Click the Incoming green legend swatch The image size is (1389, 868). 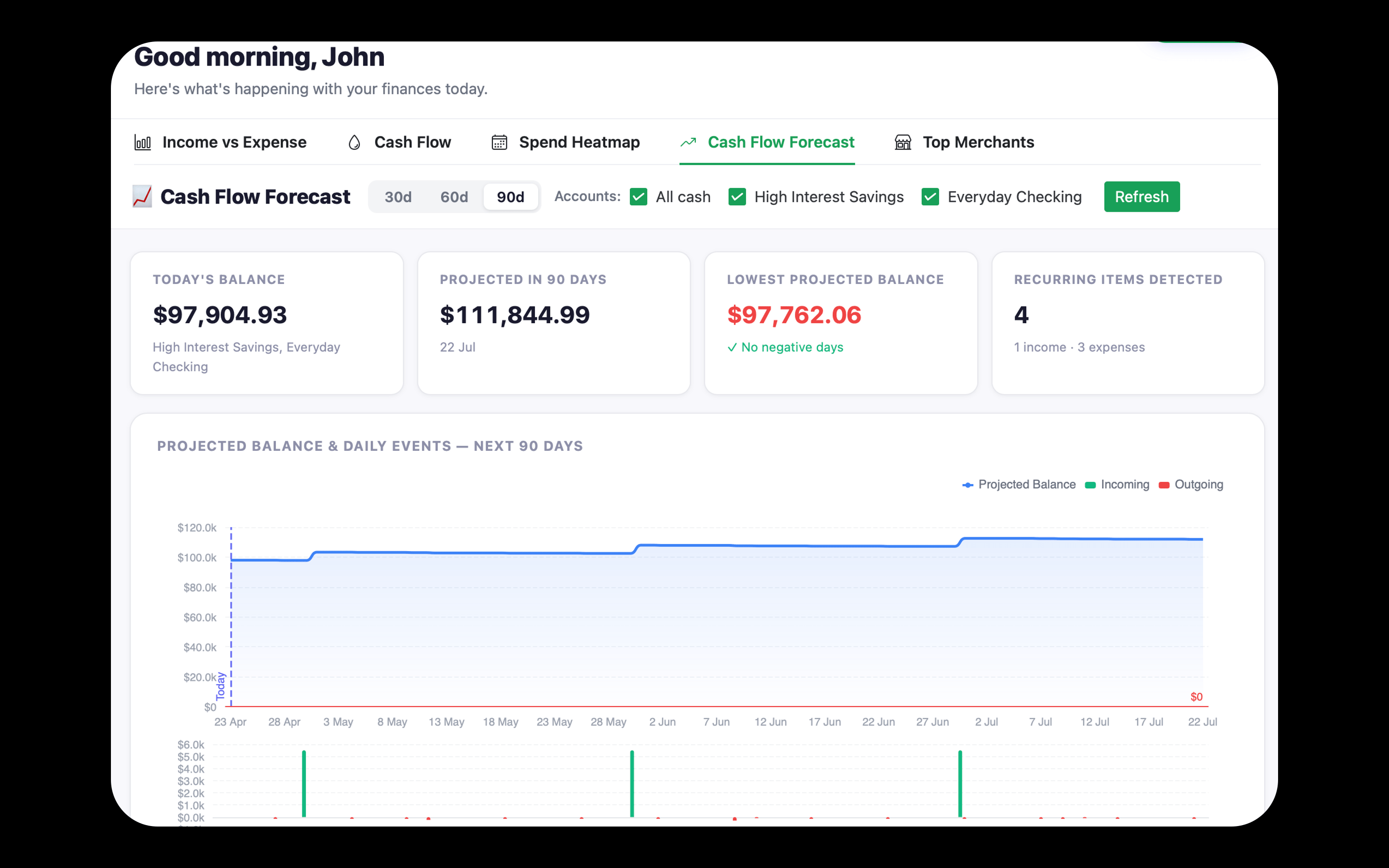(x=1089, y=485)
